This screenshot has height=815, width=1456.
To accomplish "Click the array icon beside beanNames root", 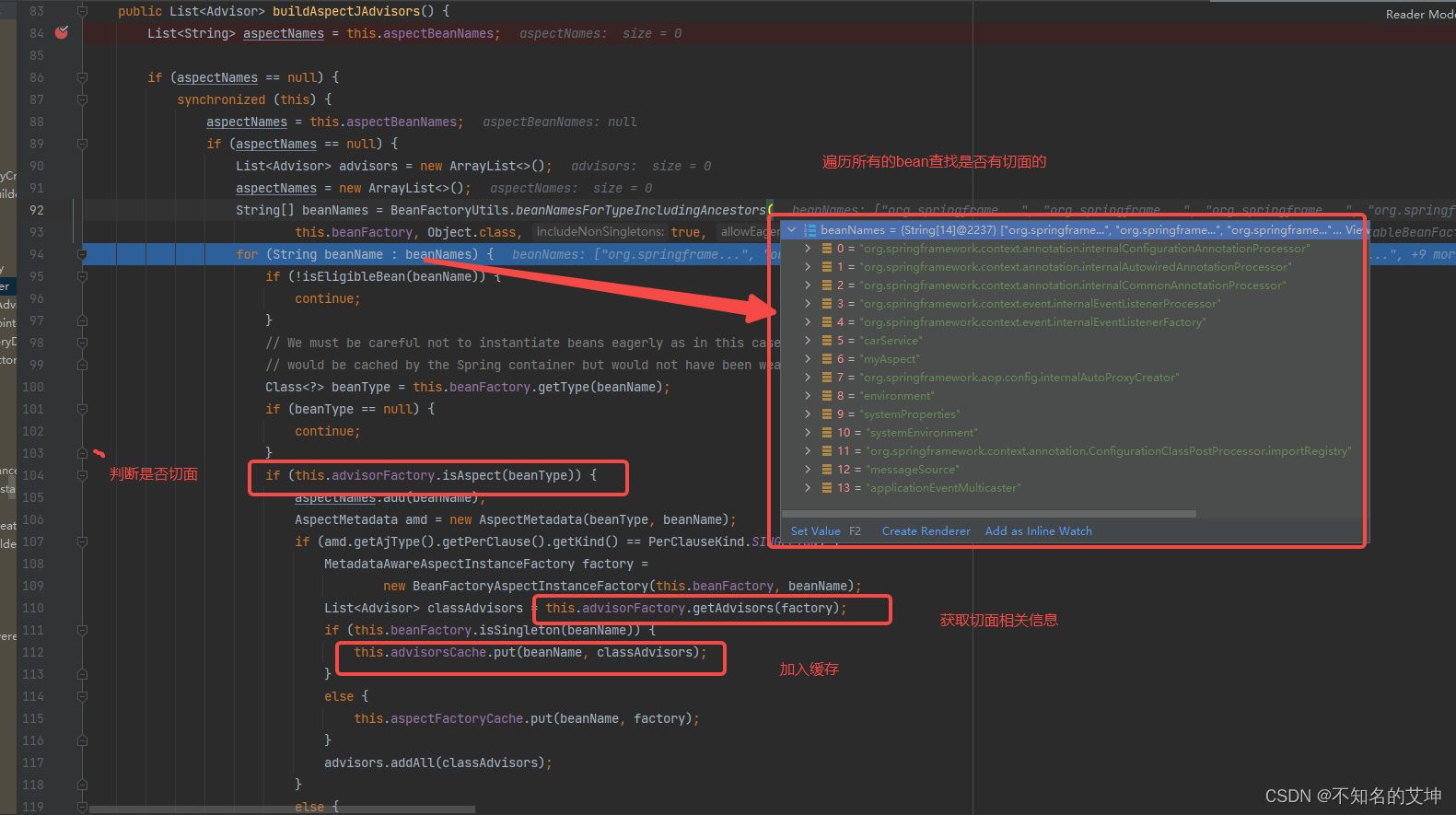I will click(810, 230).
